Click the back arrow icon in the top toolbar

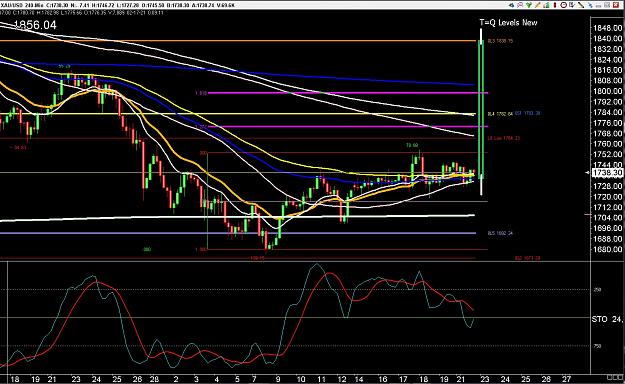tap(511, 5)
